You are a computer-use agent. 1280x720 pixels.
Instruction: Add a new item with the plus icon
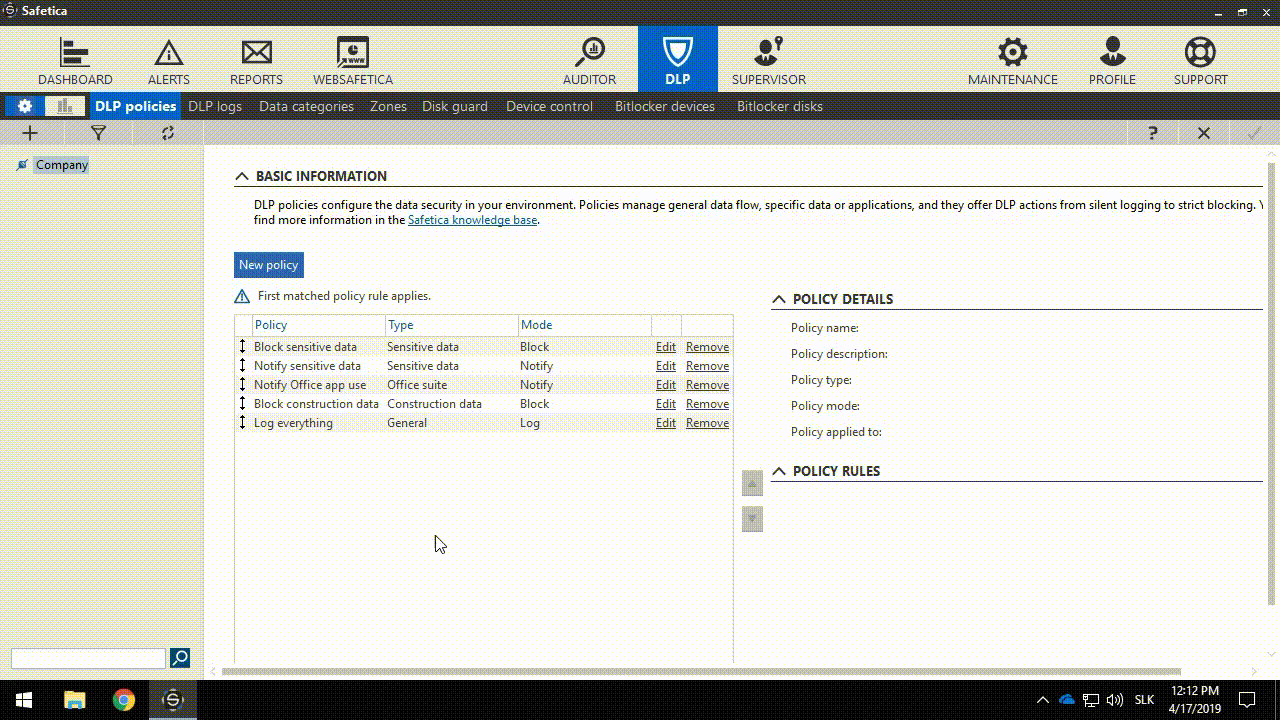[29, 132]
